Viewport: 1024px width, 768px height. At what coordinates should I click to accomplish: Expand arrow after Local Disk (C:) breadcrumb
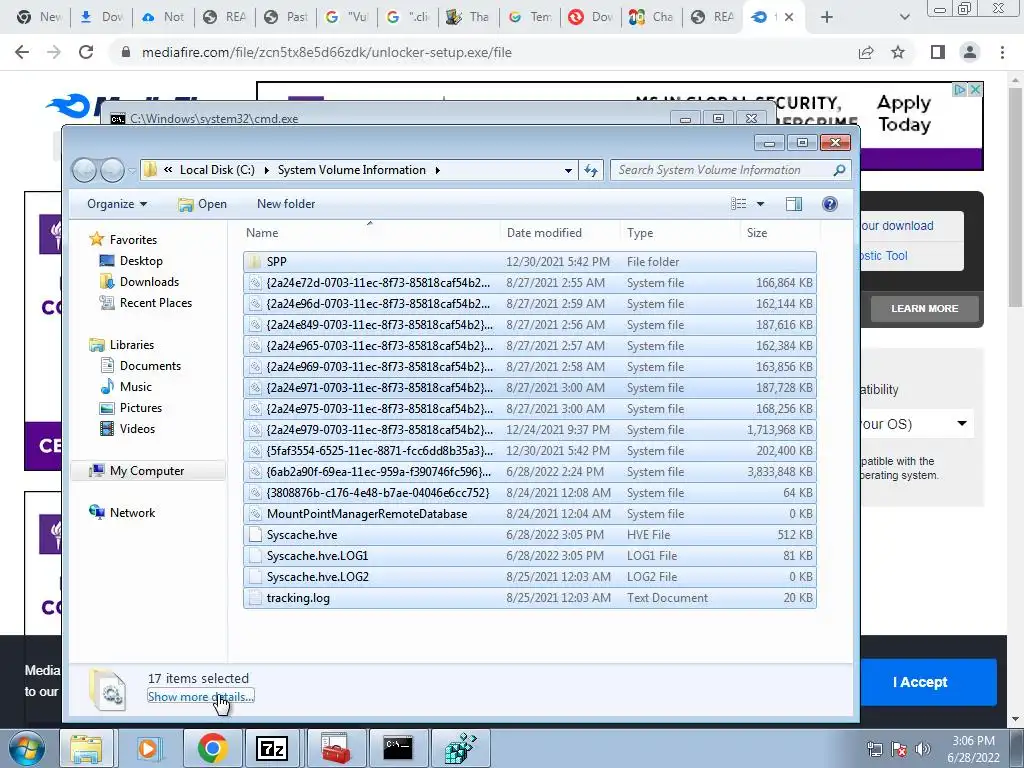pyautogui.click(x=266, y=170)
